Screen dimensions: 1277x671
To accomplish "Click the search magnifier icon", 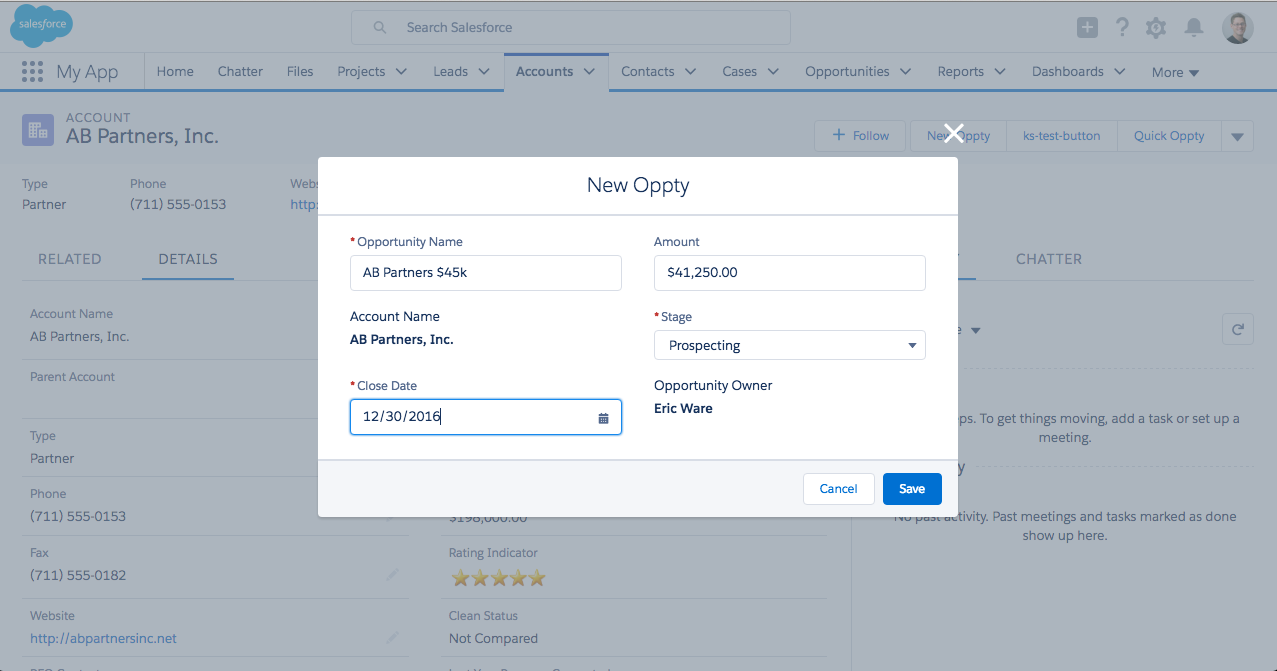I will pos(380,28).
